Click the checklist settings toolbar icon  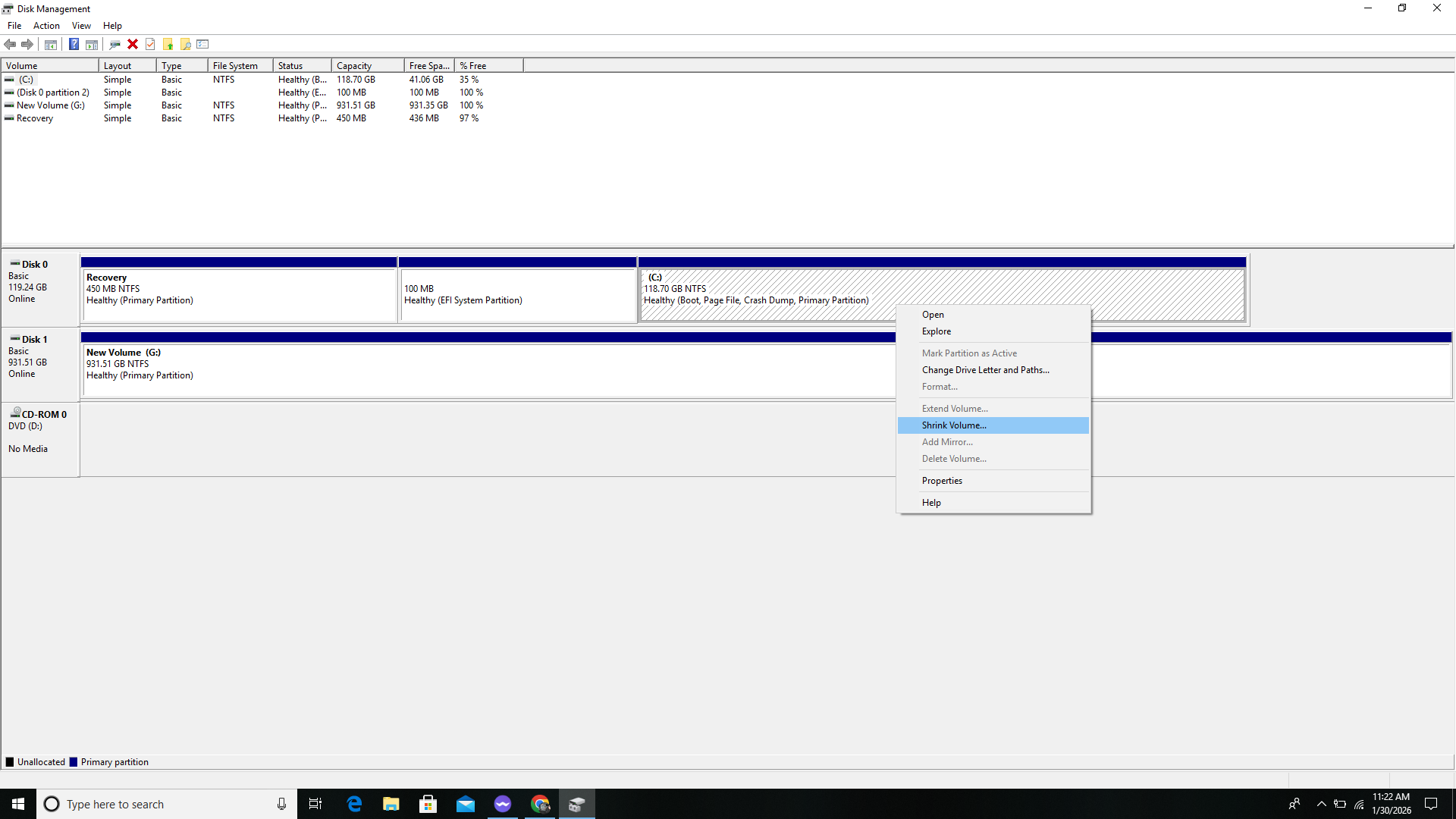(202, 44)
